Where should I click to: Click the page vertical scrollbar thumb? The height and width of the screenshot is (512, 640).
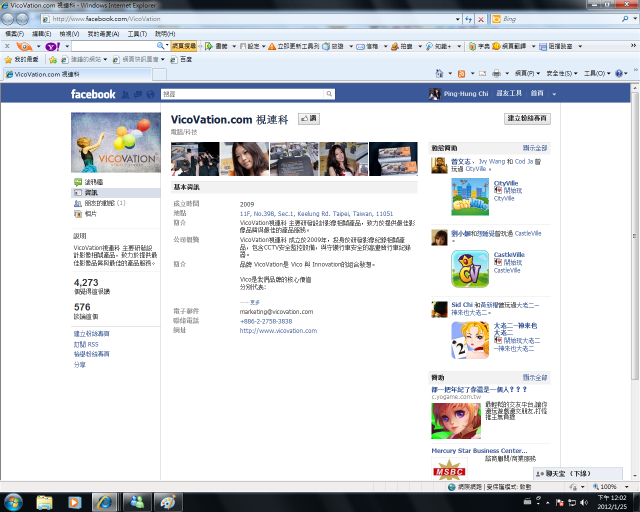coord(635,236)
